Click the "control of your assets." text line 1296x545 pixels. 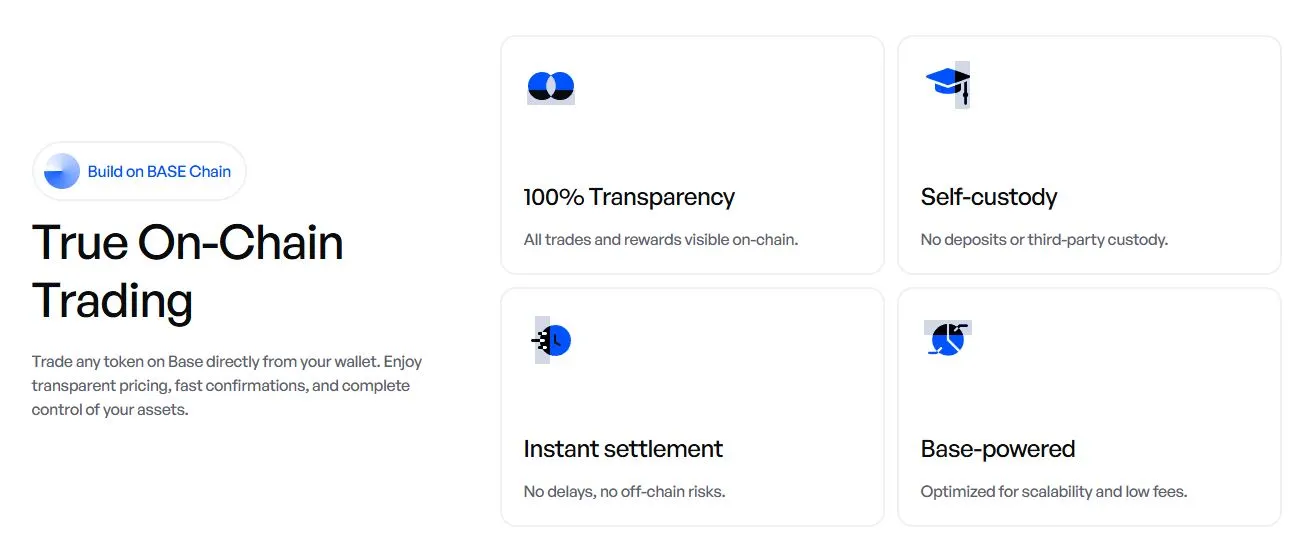[110, 409]
